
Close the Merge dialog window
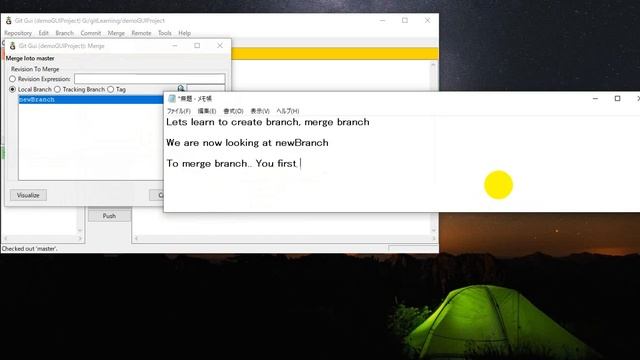[x=220, y=46]
